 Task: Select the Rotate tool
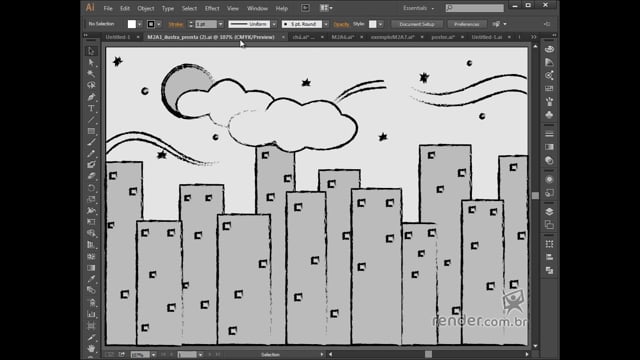point(91,188)
